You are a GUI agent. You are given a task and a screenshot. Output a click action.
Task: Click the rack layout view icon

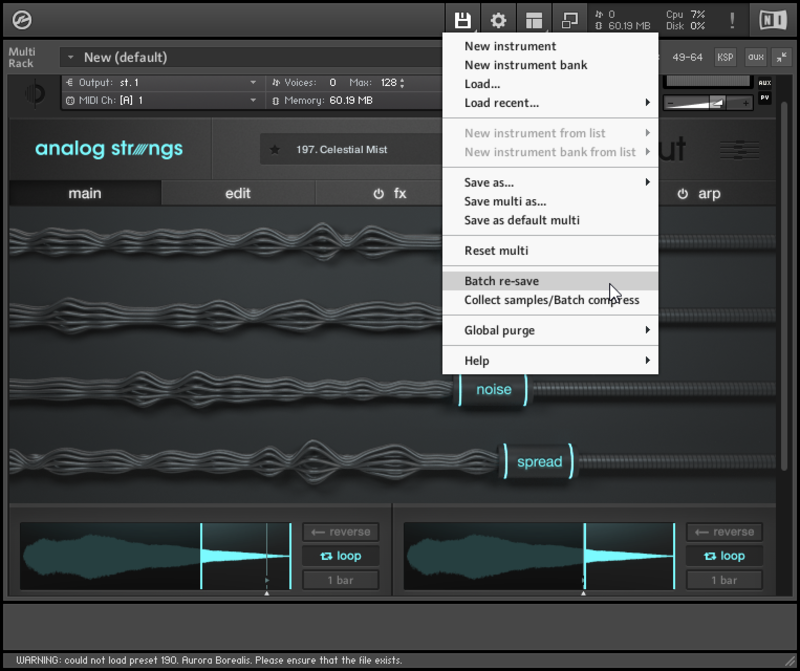tap(534, 20)
